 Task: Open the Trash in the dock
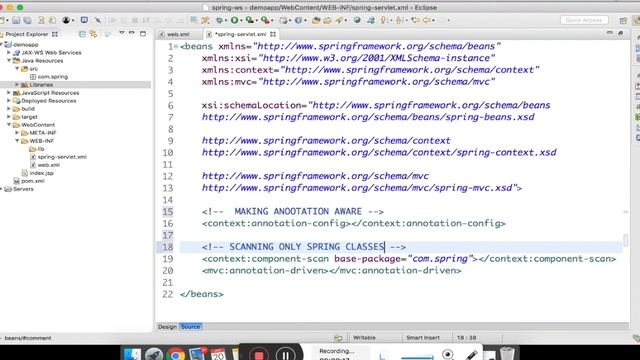point(507,353)
